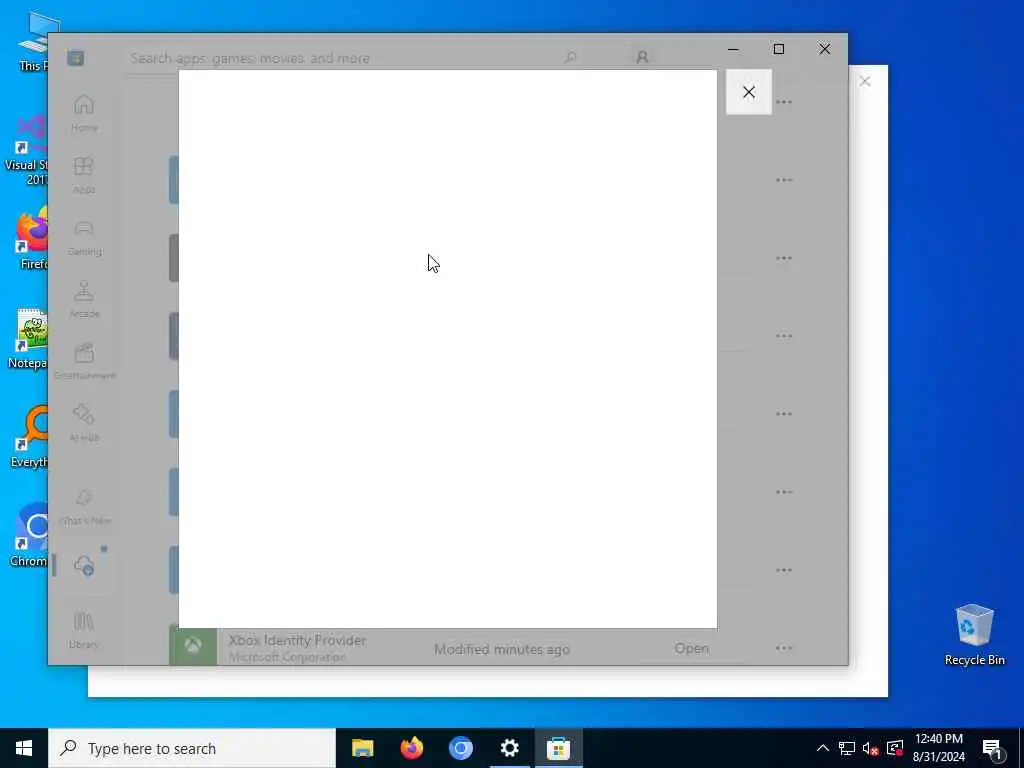Image resolution: width=1024 pixels, height=768 pixels.
Task: Select Visual Studio 2017 desktop shortcut
Action: [27, 150]
